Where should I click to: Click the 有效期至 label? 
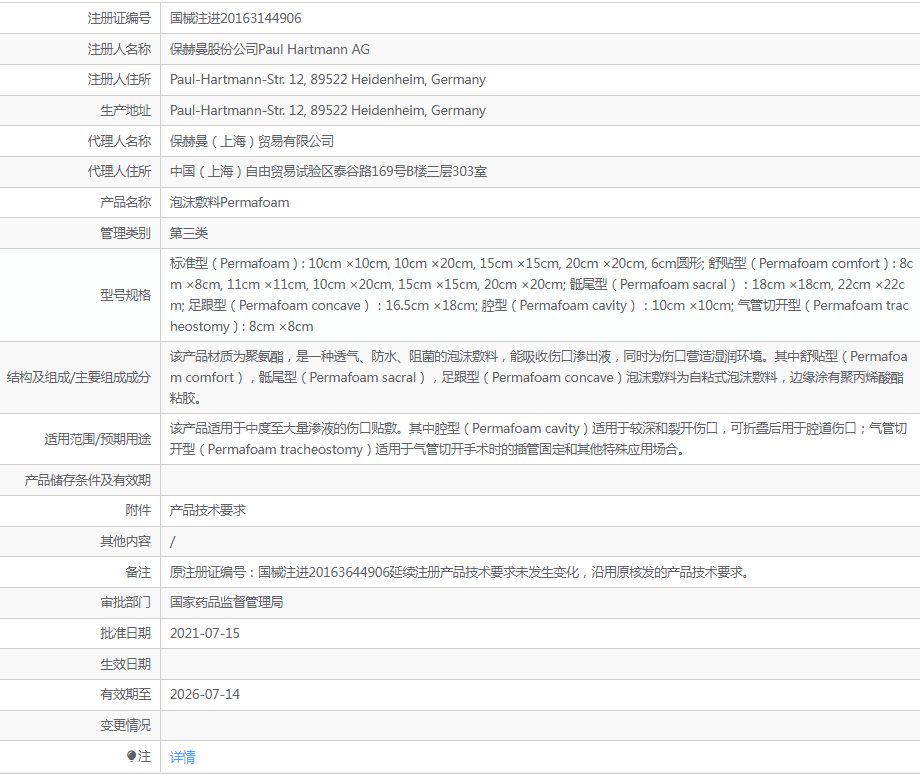point(126,694)
